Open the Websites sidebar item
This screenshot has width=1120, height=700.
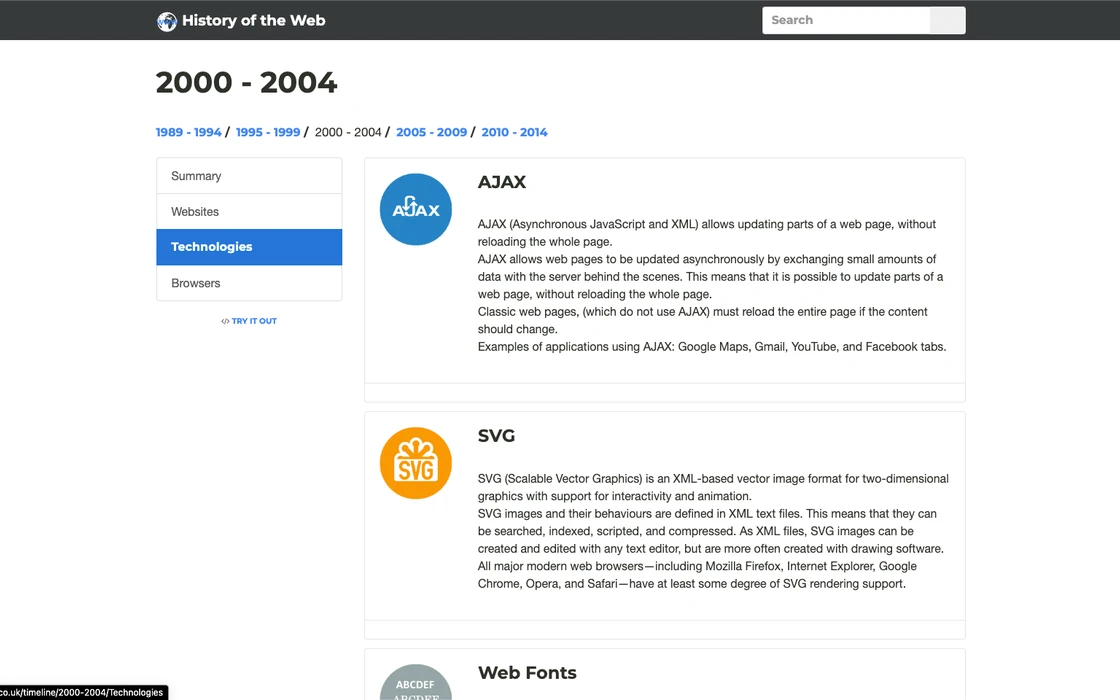(249, 211)
